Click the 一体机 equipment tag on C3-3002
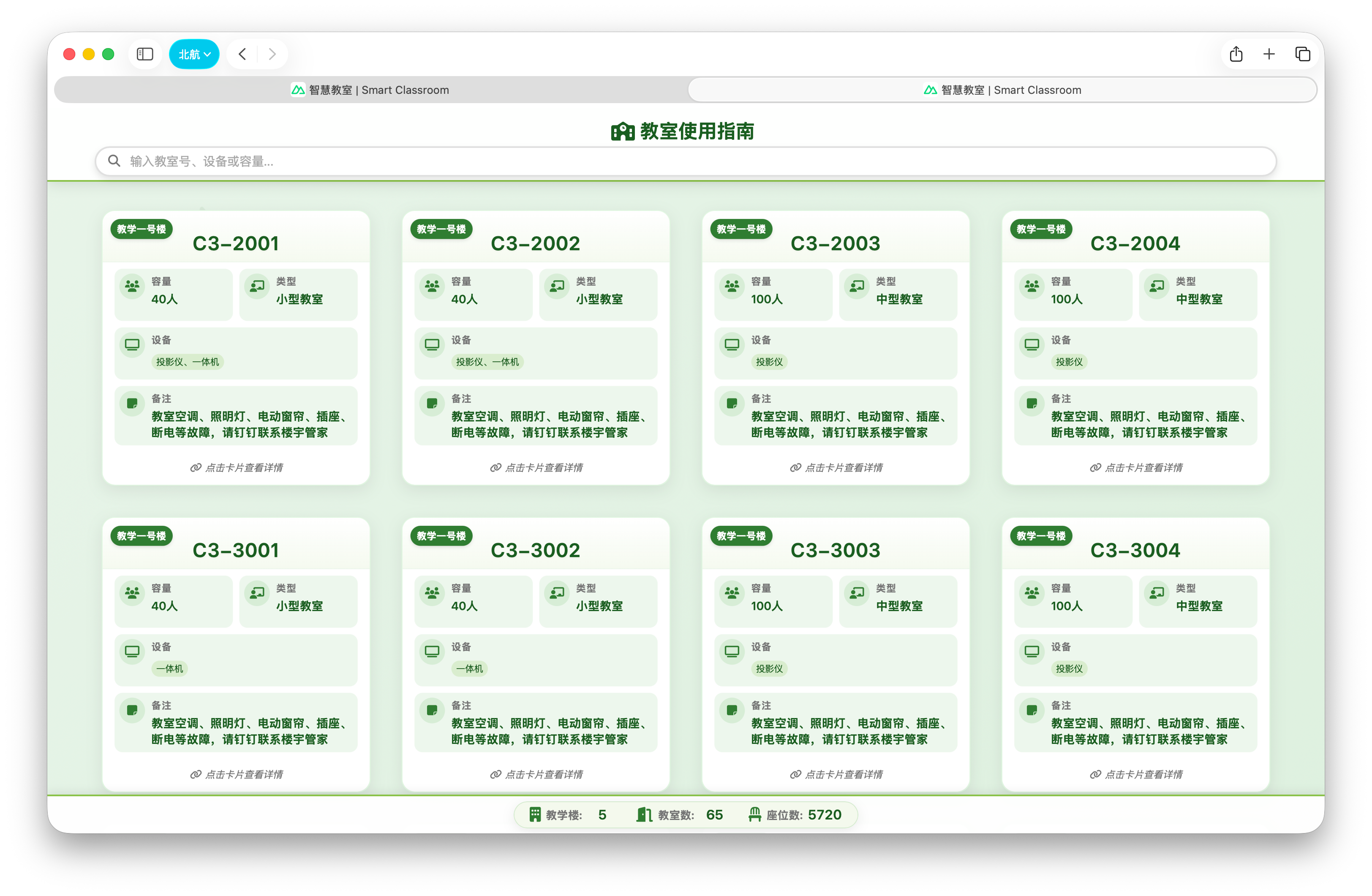 point(469,669)
